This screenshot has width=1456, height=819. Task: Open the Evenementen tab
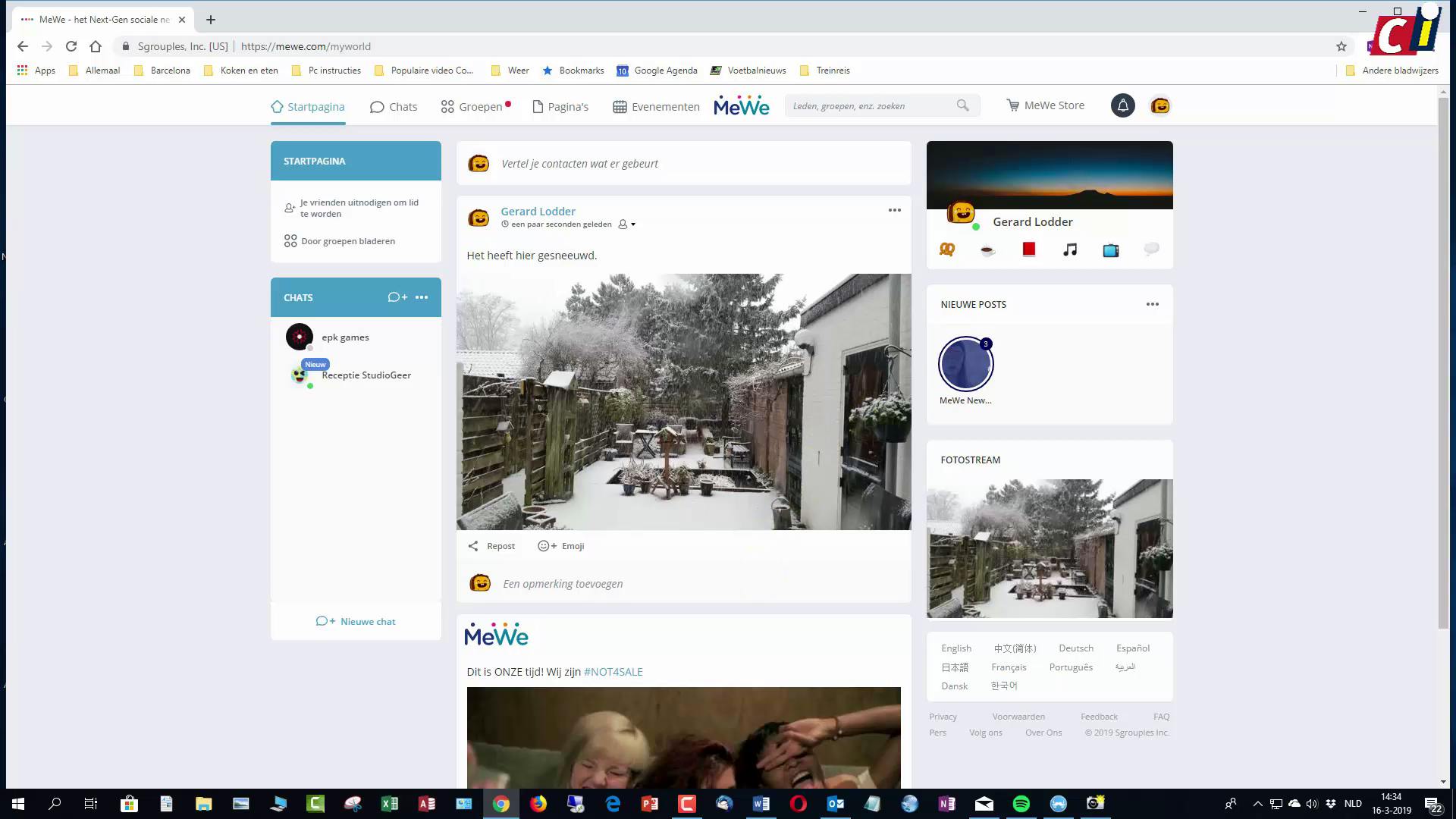tap(656, 107)
